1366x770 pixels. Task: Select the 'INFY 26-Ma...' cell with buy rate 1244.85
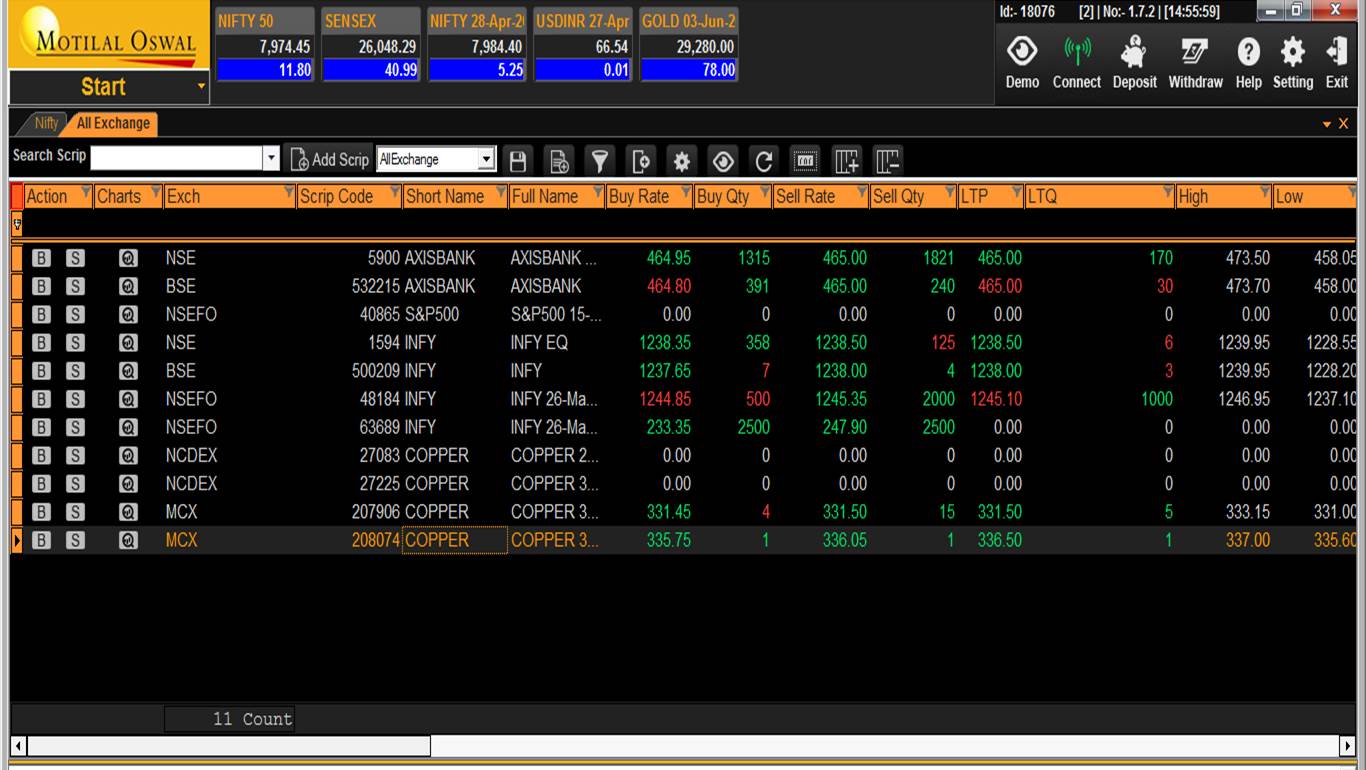point(554,399)
